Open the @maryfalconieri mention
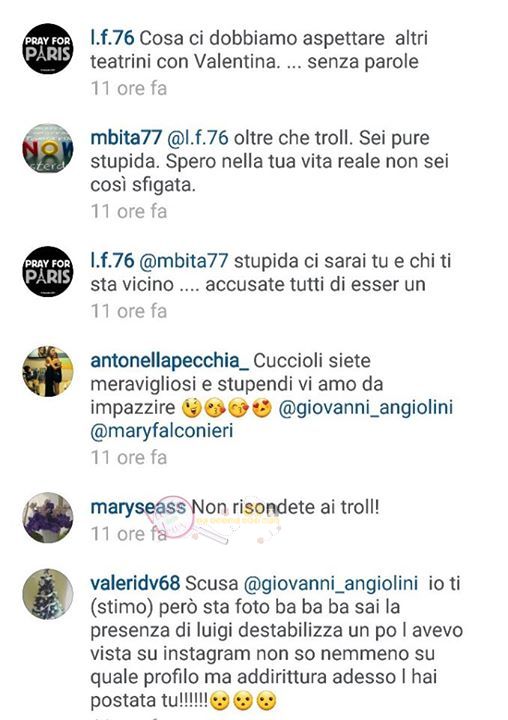The height and width of the screenshot is (720, 508). (162, 431)
